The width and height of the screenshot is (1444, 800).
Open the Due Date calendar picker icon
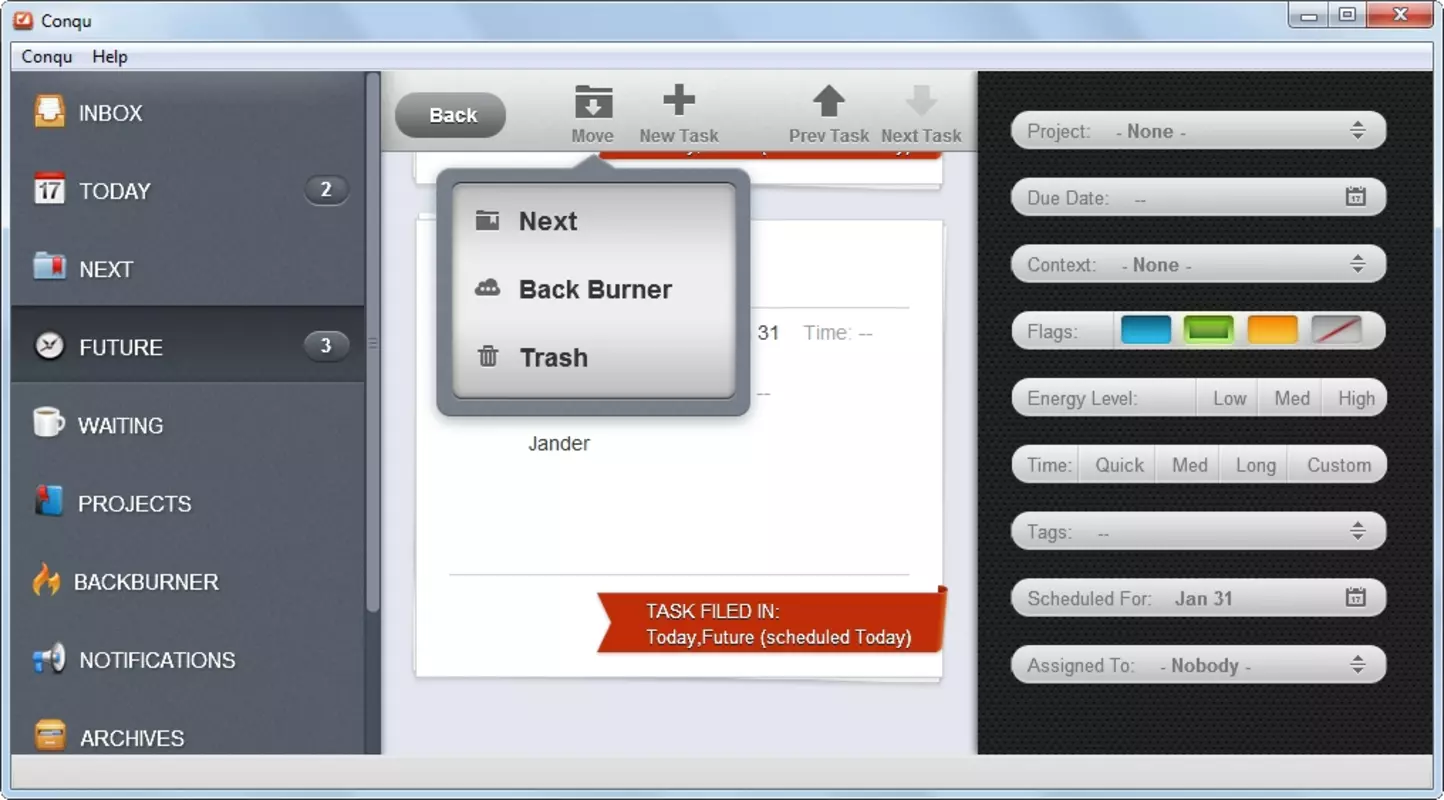tap(1355, 196)
